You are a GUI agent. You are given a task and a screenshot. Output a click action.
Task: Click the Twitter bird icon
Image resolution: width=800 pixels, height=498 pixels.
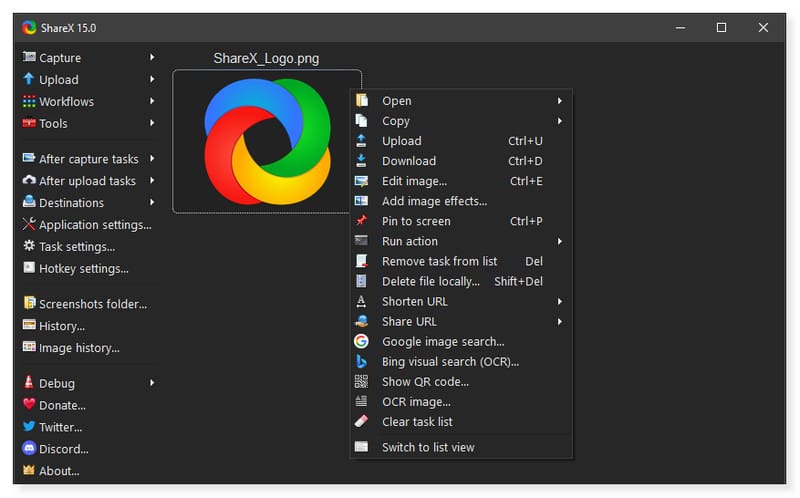(29, 427)
